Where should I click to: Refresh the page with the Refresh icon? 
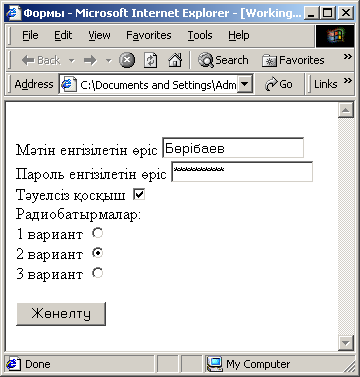pos(151,60)
